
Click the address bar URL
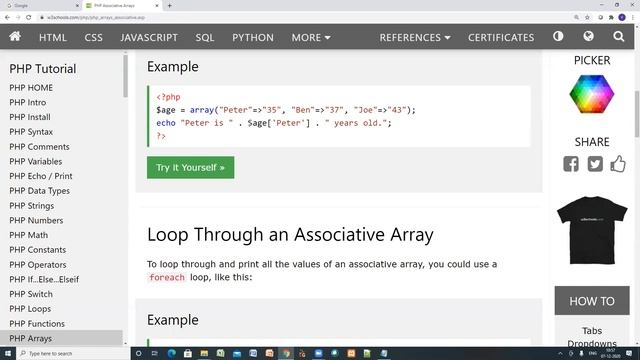[x=96, y=18]
